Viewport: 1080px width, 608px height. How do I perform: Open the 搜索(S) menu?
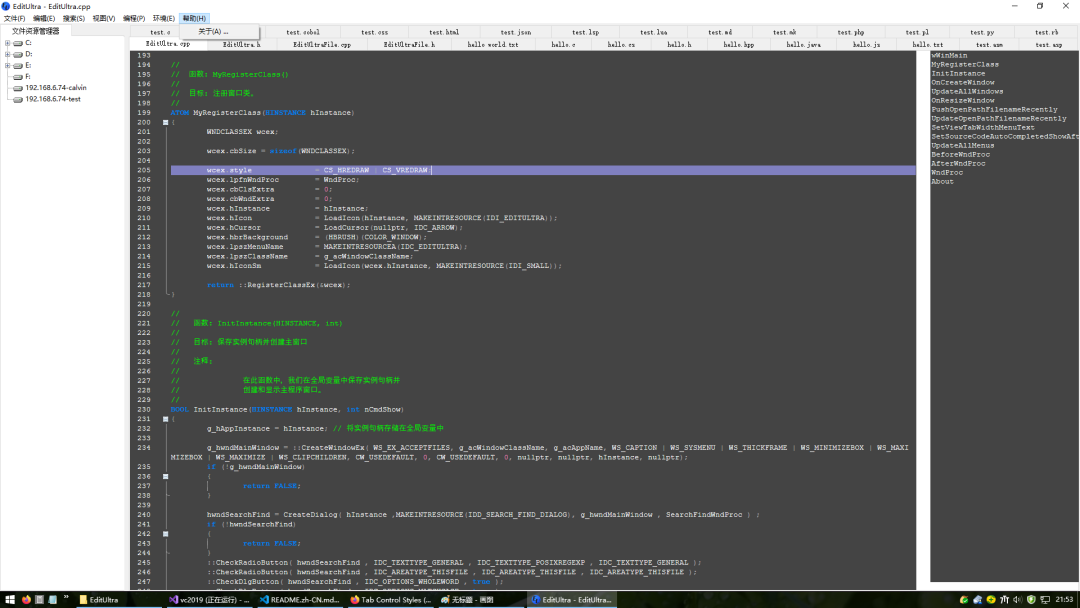pyautogui.click(x=74, y=19)
